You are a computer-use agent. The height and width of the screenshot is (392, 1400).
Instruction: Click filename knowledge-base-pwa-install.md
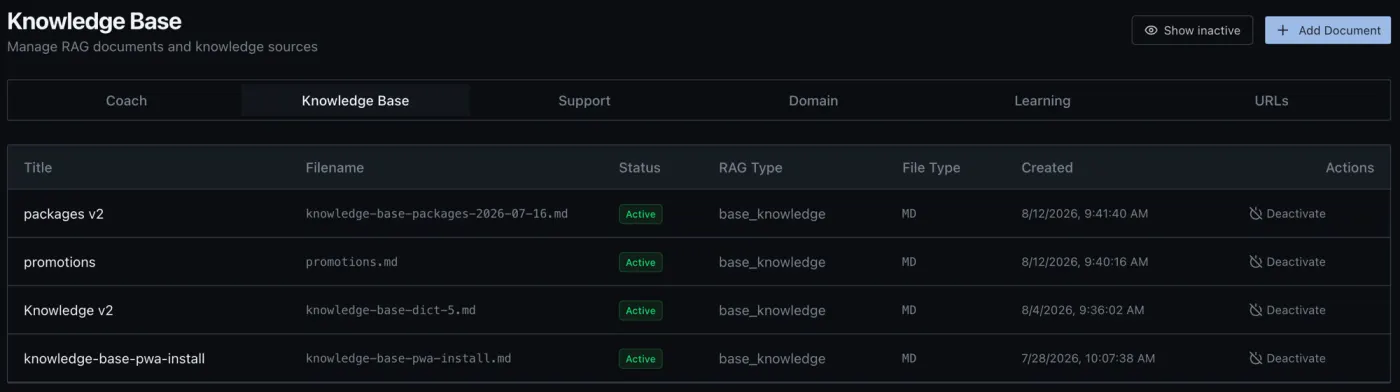408,358
